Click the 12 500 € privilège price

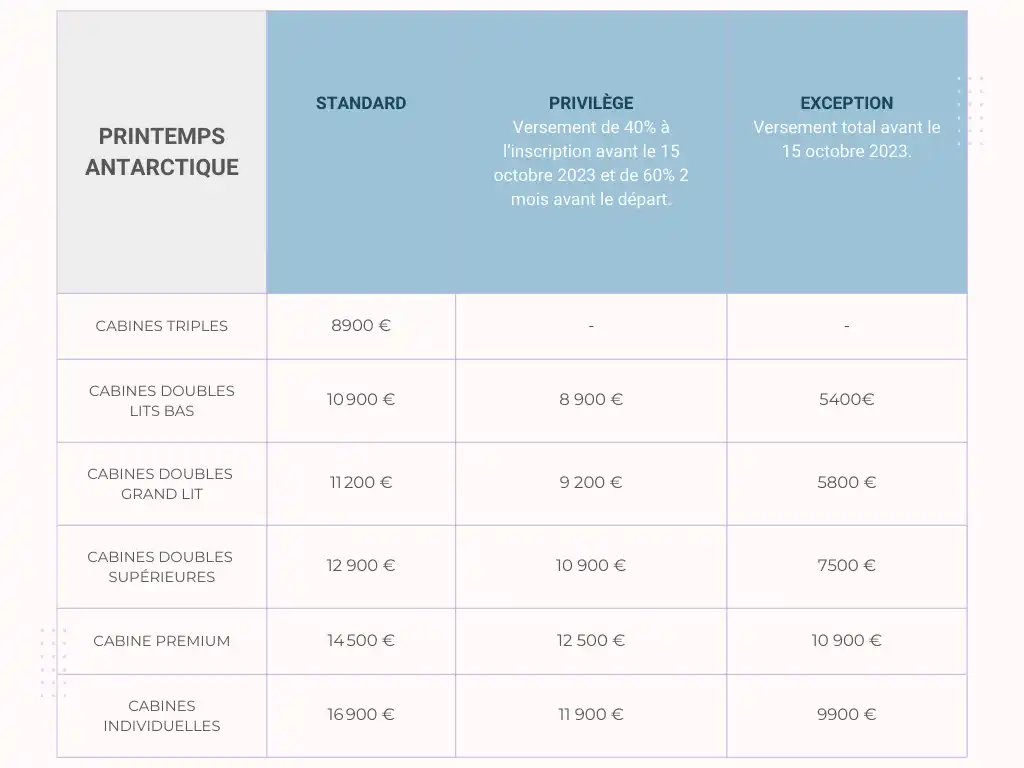point(591,640)
